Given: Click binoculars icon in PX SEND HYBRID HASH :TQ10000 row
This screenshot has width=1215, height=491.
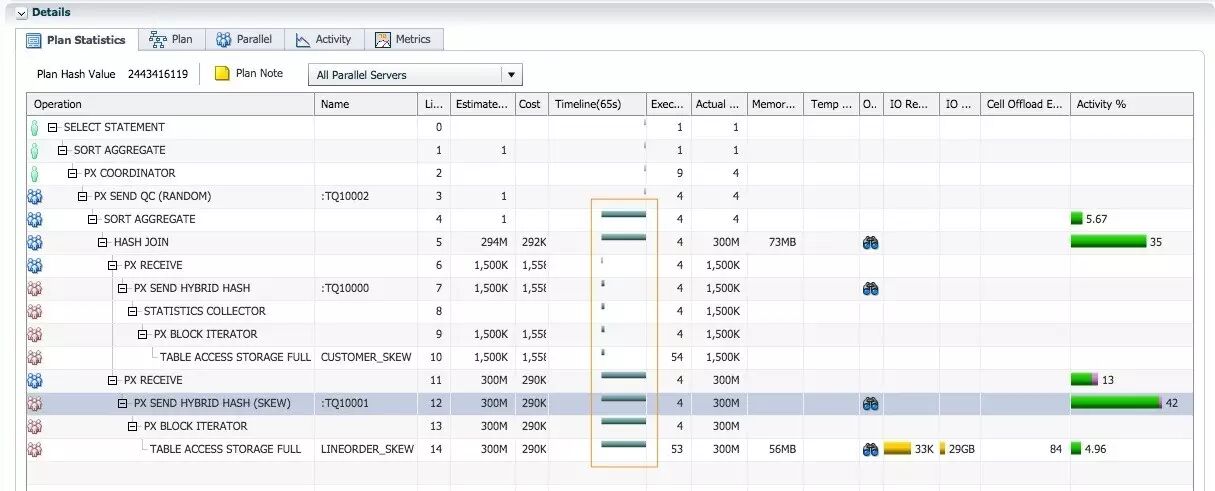Looking at the screenshot, I should (870, 288).
